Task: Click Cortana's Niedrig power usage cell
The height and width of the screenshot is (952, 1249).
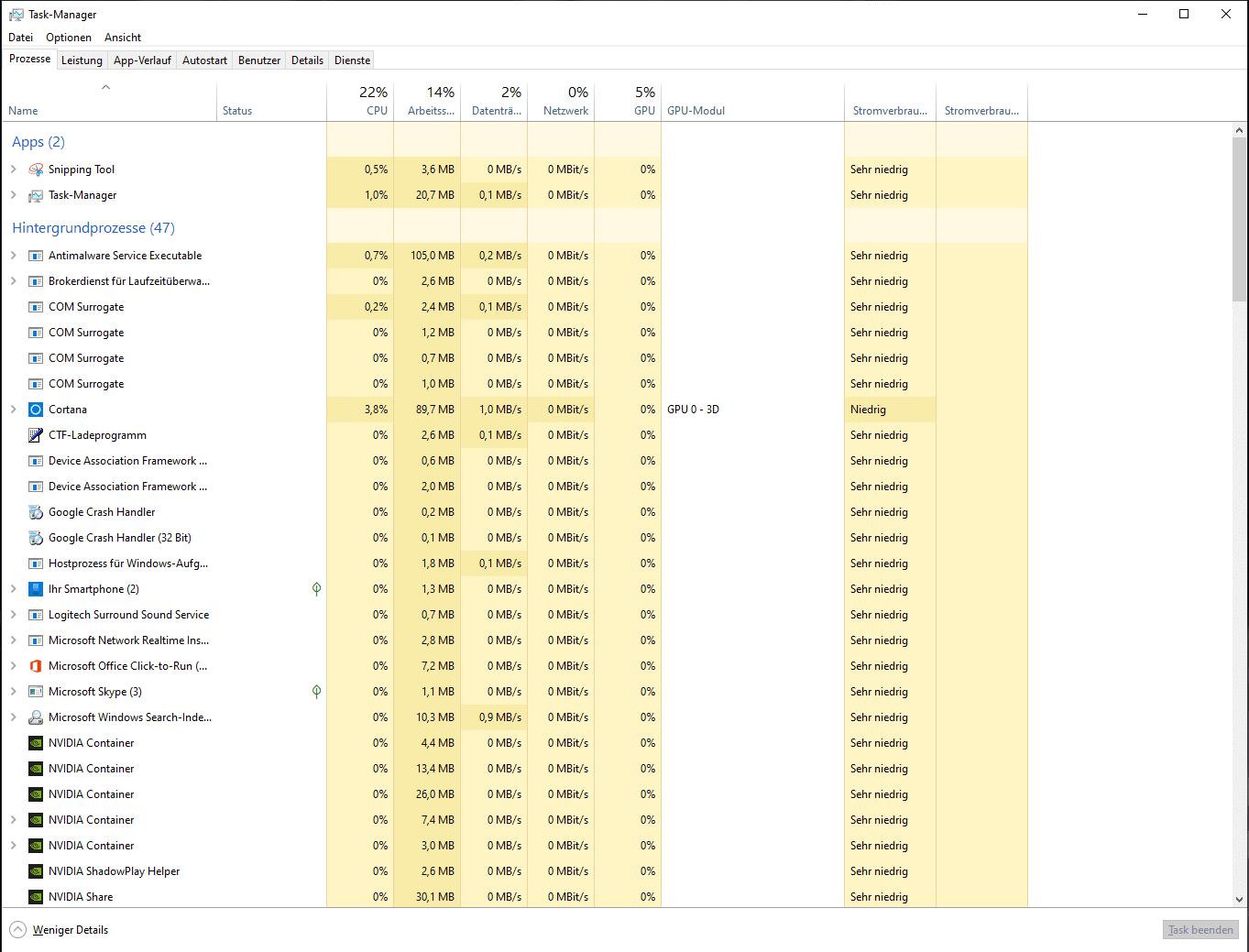Action: pos(890,410)
